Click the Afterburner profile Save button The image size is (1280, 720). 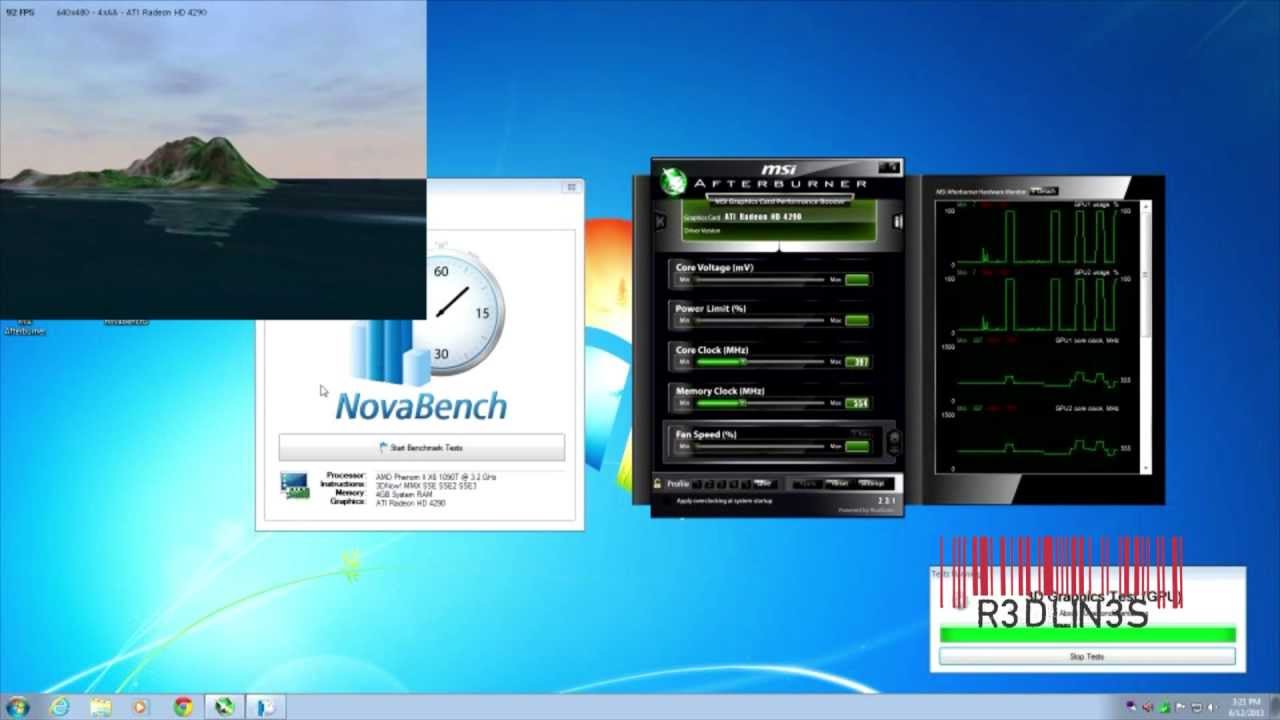pyautogui.click(x=765, y=484)
